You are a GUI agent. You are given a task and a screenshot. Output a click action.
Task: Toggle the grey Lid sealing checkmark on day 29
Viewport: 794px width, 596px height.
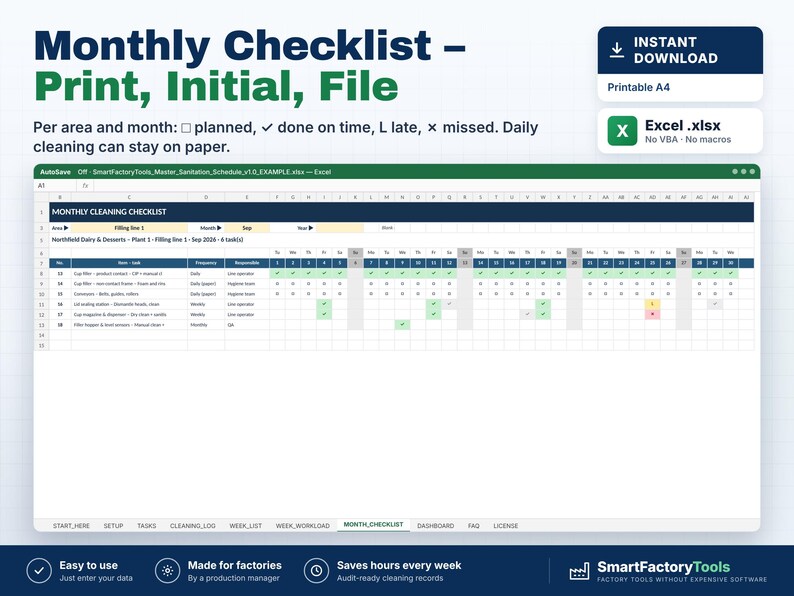tap(715, 304)
